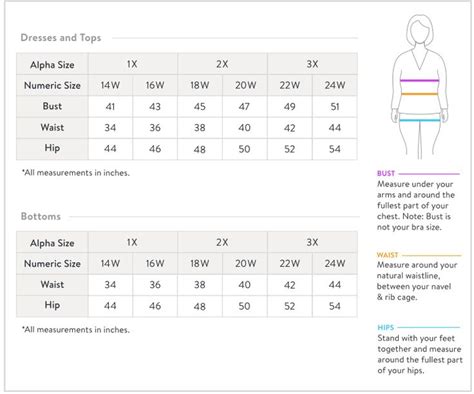Select the BUST heading in legend
Viewport: 474px width, 394px height.
click(386, 173)
